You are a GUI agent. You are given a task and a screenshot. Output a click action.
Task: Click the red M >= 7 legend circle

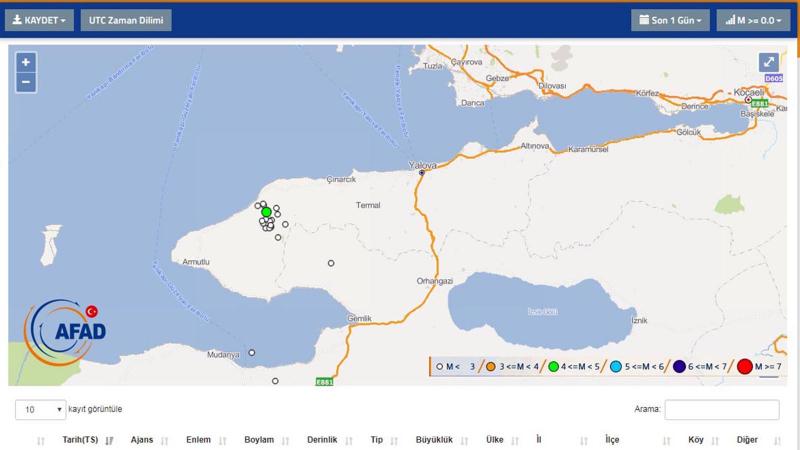pyautogui.click(x=744, y=367)
